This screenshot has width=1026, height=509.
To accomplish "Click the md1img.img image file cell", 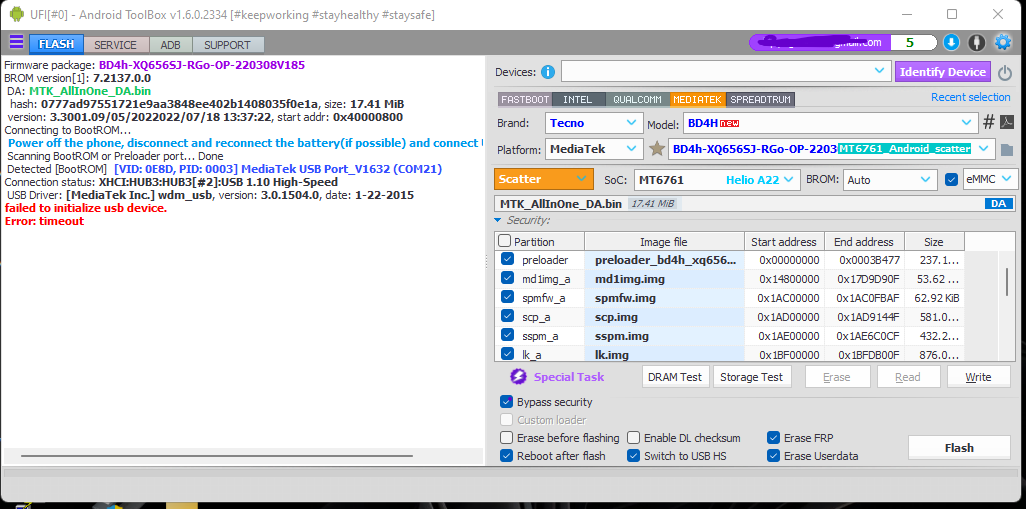I will coord(663,279).
